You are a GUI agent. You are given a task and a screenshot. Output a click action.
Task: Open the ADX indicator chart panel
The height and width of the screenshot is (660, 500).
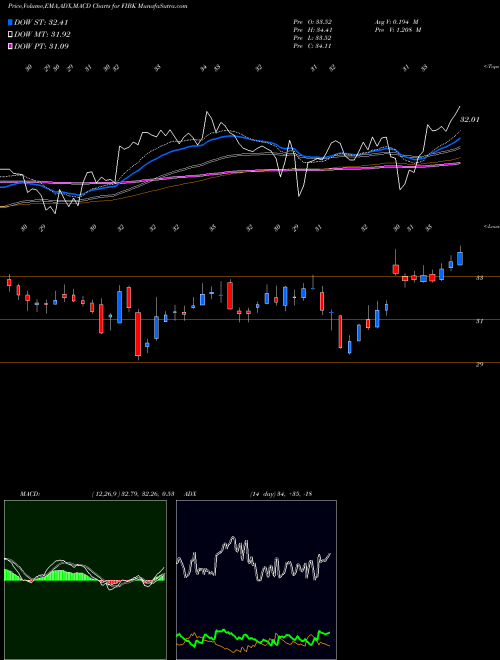tap(256, 580)
